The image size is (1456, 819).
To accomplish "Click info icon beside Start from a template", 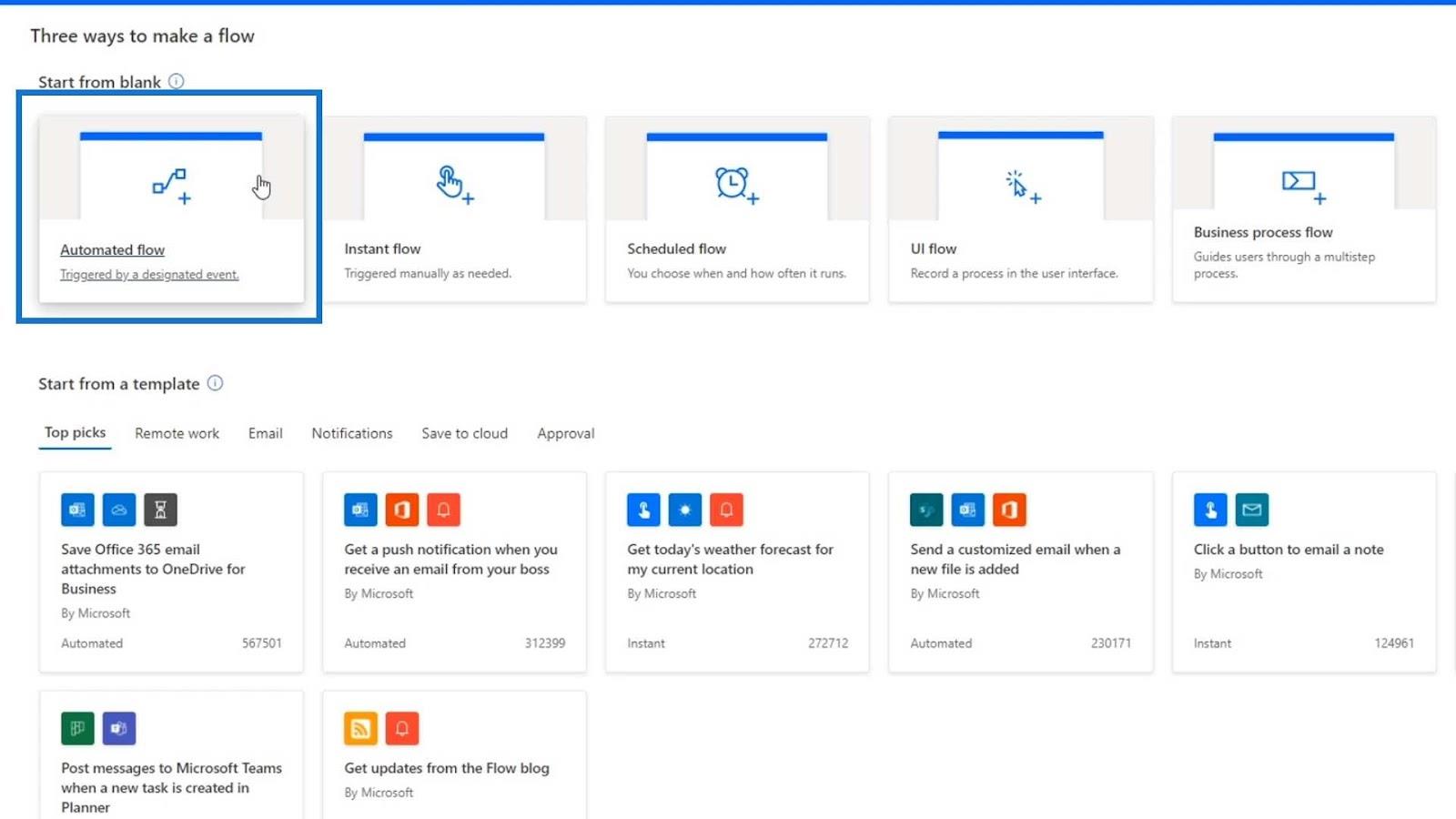I will (215, 383).
